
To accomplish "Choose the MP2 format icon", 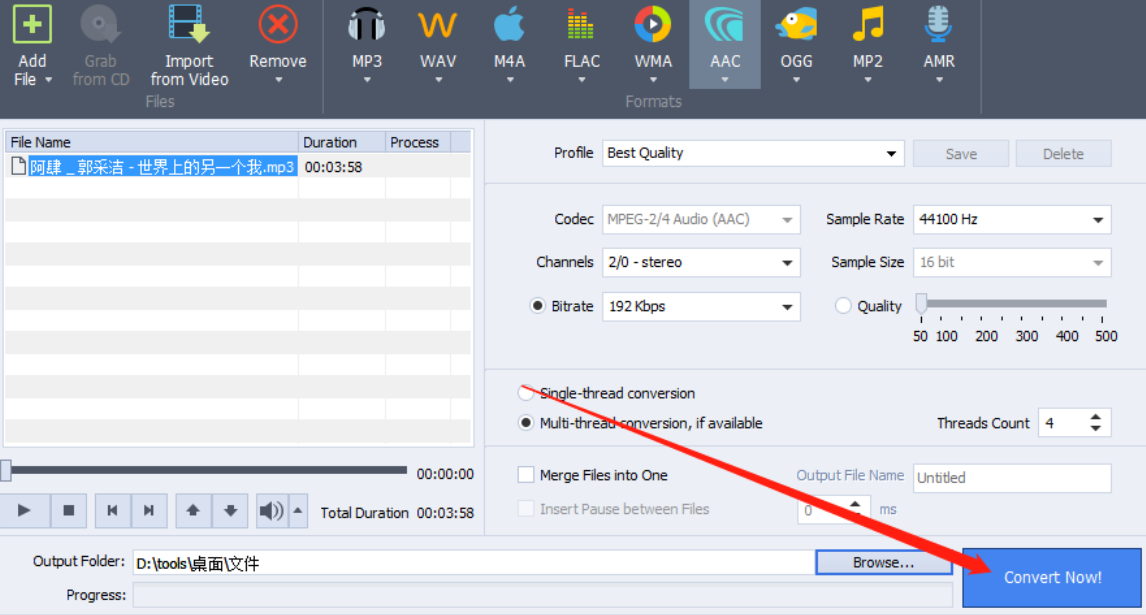I will pyautogui.click(x=868, y=24).
